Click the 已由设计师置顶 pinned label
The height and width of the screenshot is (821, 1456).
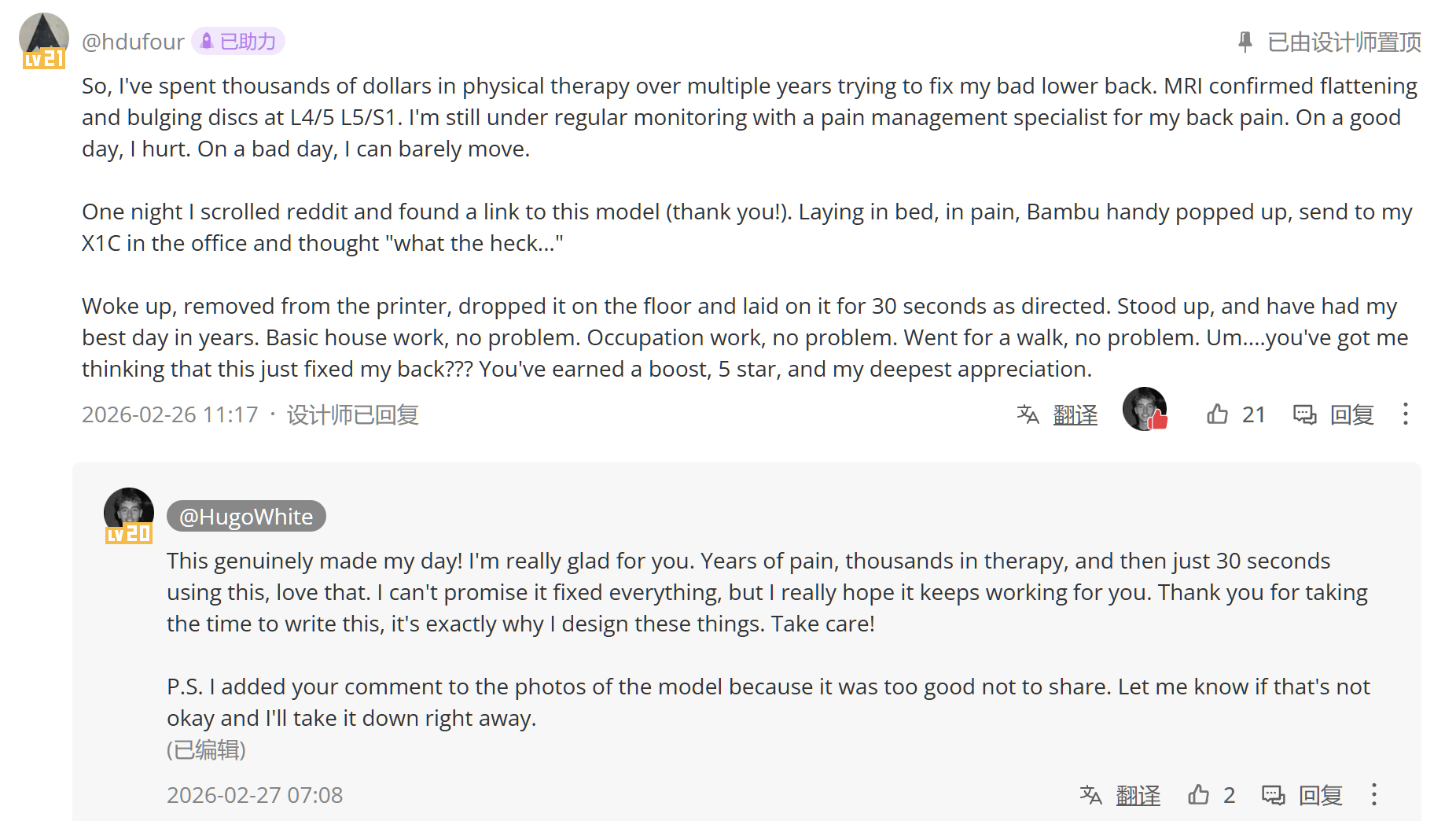(1344, 42)
